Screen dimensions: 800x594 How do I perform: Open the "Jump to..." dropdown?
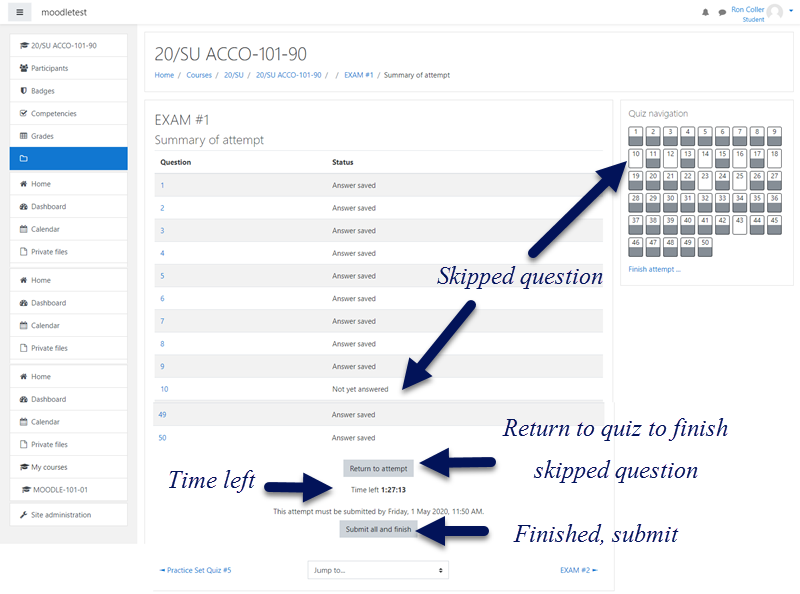pos(377,568)
